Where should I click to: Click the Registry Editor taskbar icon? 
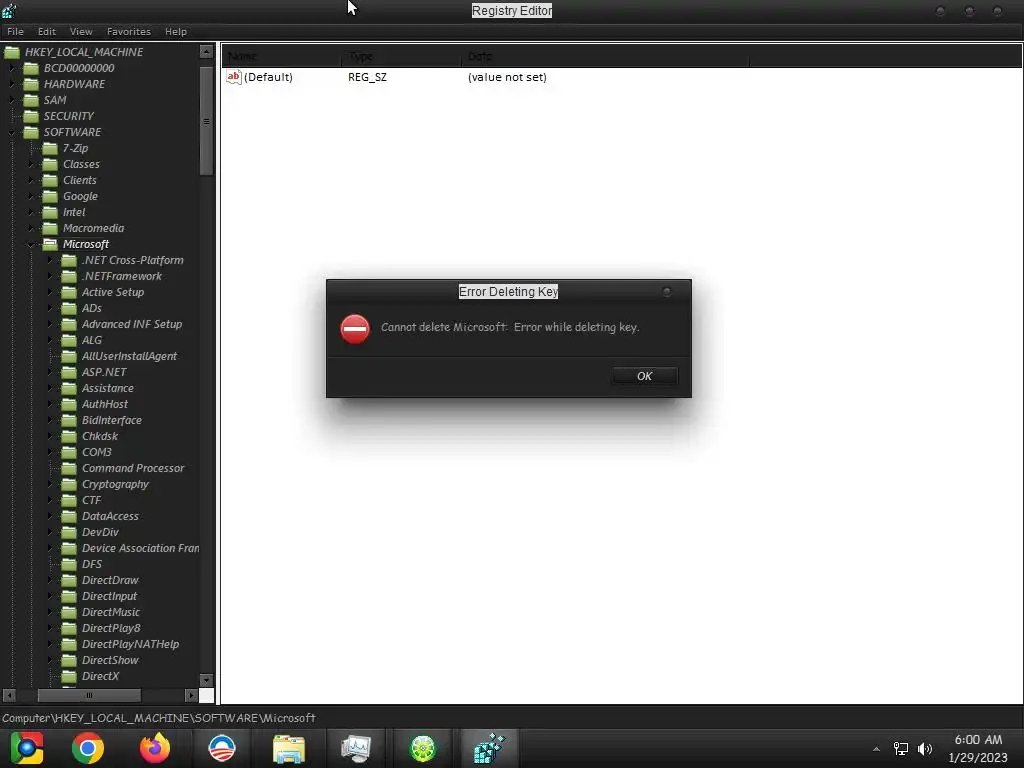point(489,748)
